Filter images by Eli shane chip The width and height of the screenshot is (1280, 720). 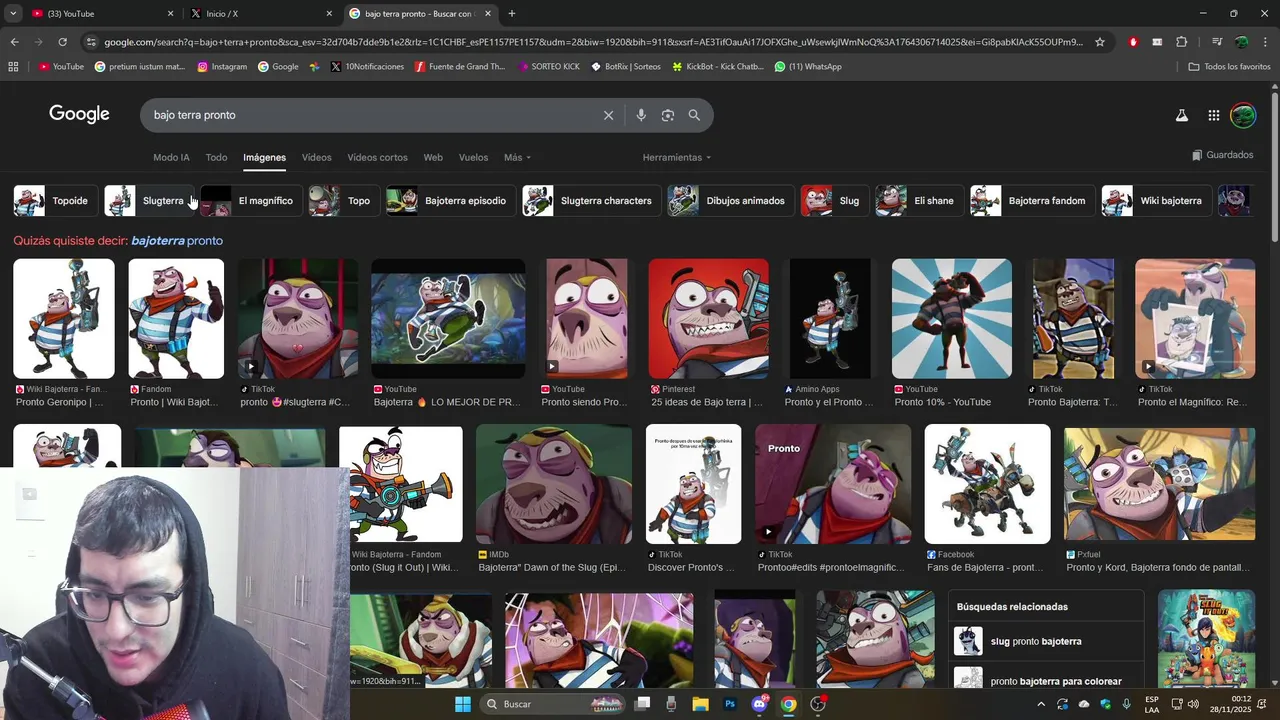coord(920,200)
